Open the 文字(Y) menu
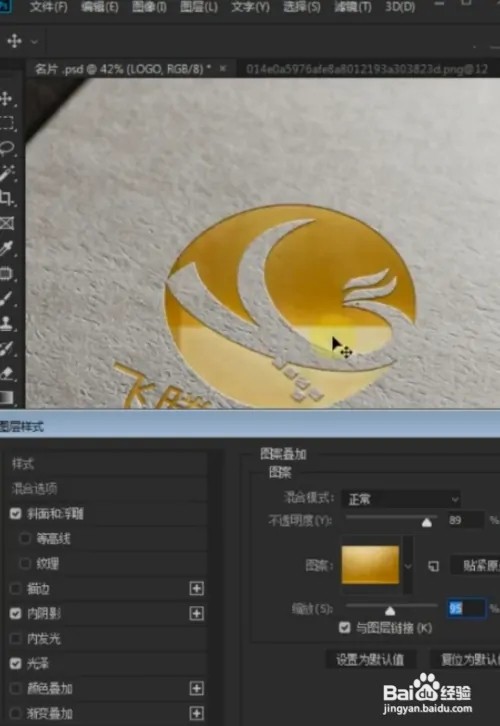Screen dimensions: 500x726 coord(250,7)
